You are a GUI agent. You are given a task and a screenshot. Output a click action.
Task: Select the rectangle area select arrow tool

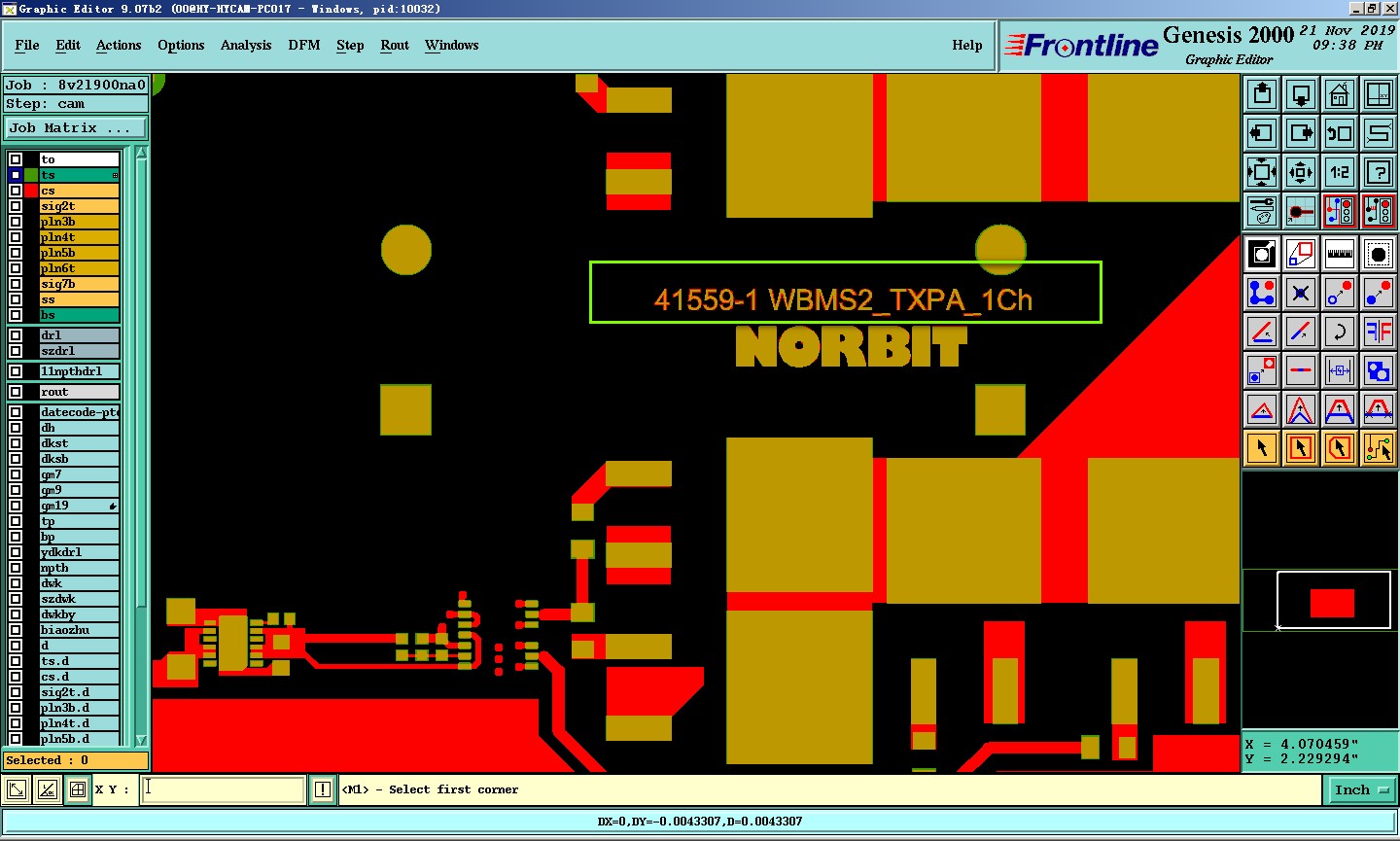1301,448
